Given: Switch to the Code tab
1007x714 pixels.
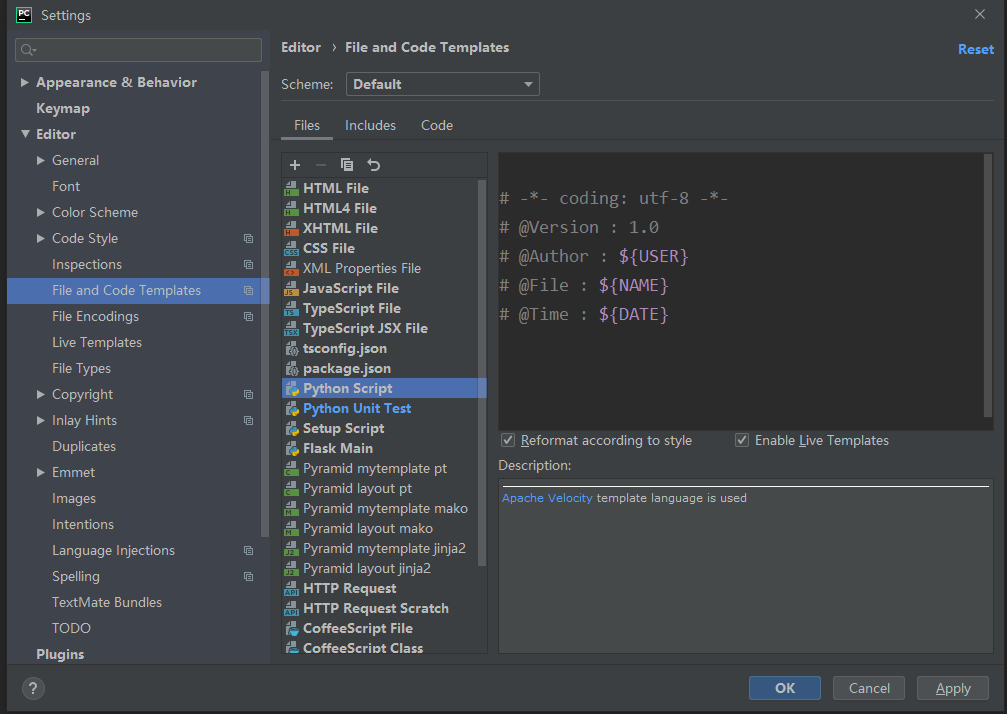Looking at the screenshot, I should (x=437, y=125).
